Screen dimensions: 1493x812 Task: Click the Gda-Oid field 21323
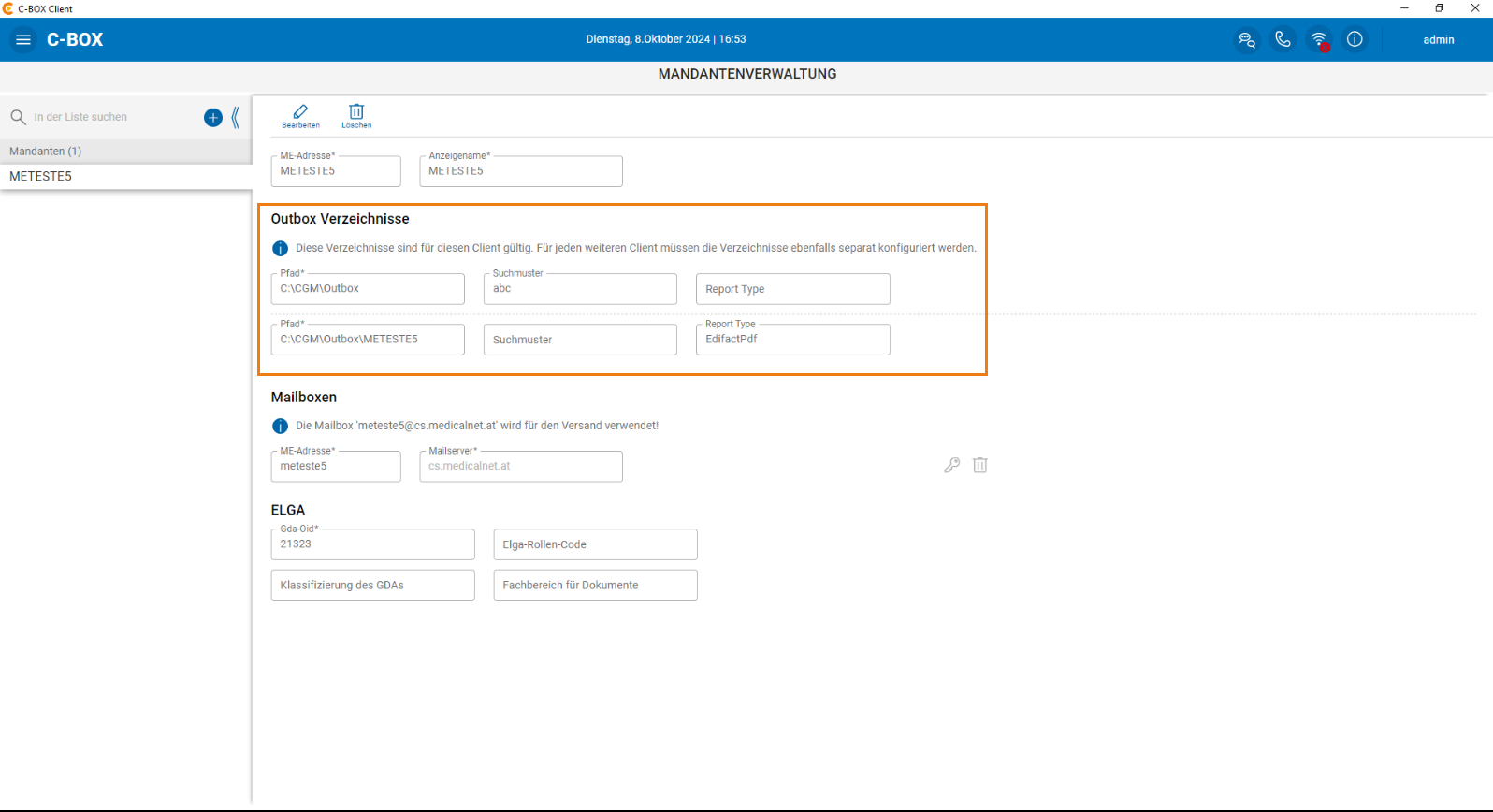pos(373,544)
